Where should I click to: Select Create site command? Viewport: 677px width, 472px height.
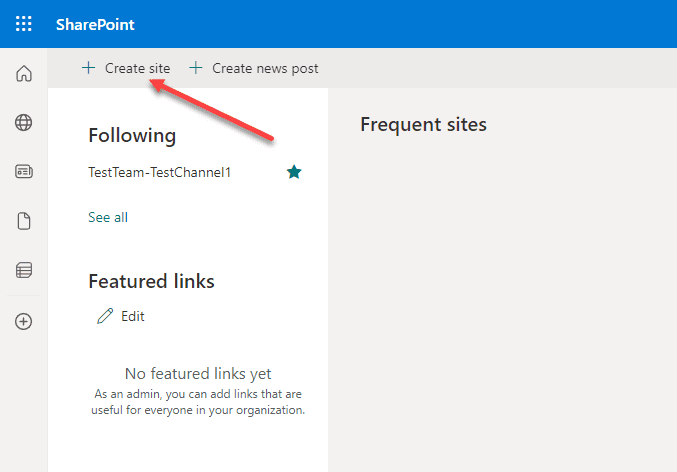pyautogui.click(x=126, y=68)
